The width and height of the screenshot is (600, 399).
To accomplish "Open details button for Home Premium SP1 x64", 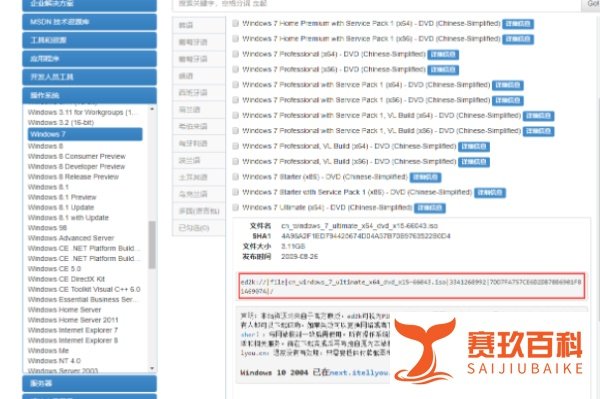I will click(x=518, y=24).
